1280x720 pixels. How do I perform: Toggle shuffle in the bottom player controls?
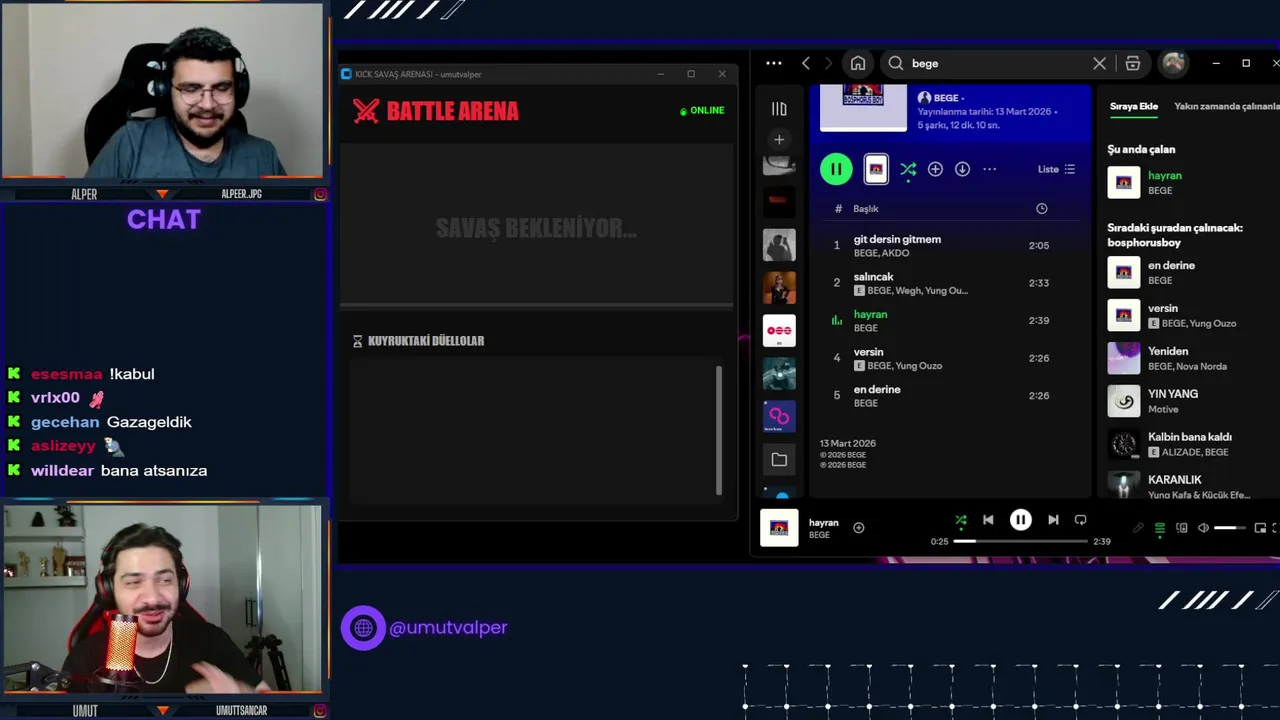pyautogui.click(x=961, y=520)
